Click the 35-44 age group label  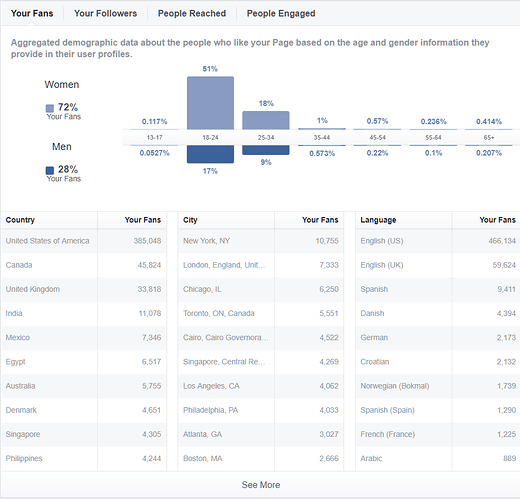[x=322, y=137]
